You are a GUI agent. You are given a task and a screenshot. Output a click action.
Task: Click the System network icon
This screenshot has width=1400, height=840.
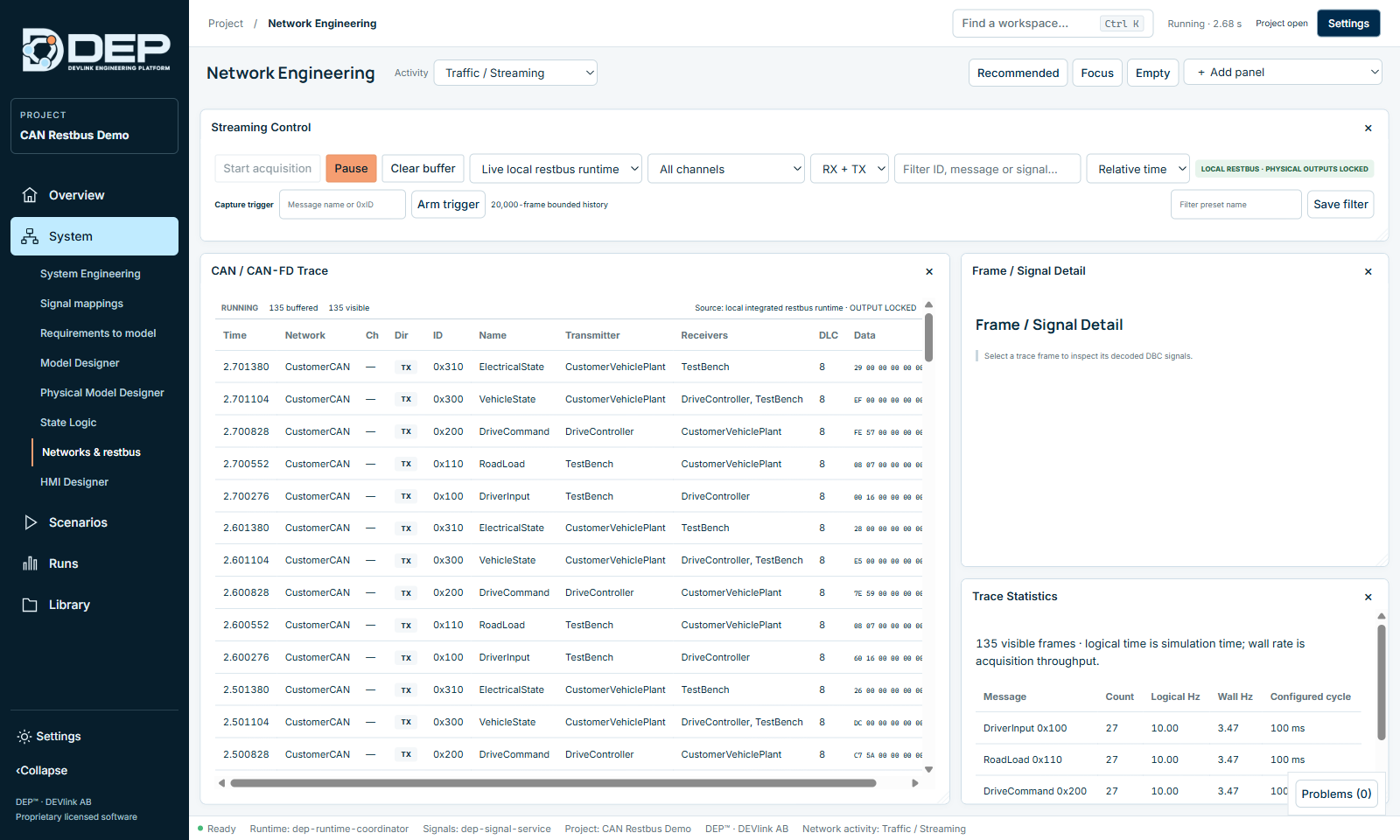30,236
